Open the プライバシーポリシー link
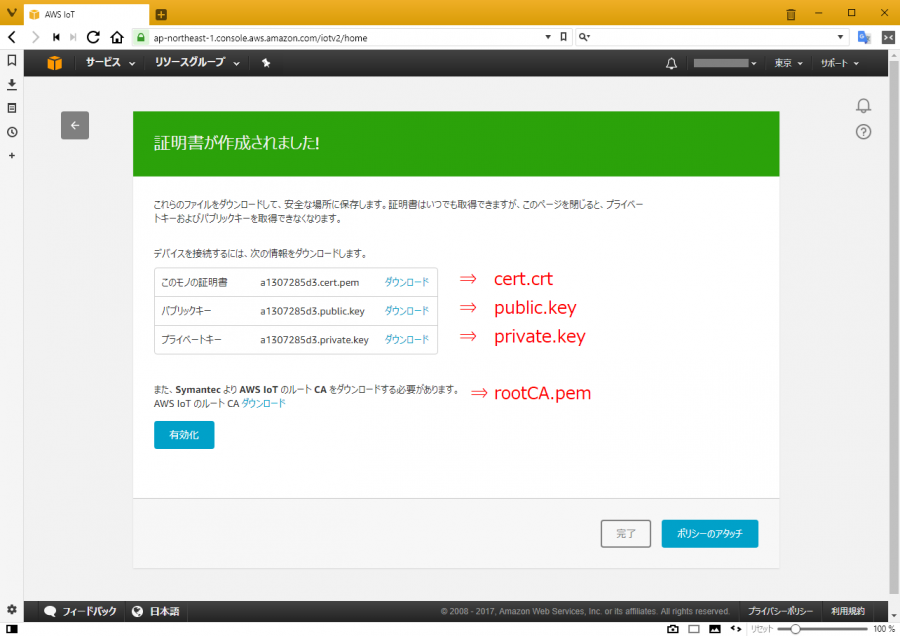The width and height of the screenshot is (900, 636). point(780,611)
